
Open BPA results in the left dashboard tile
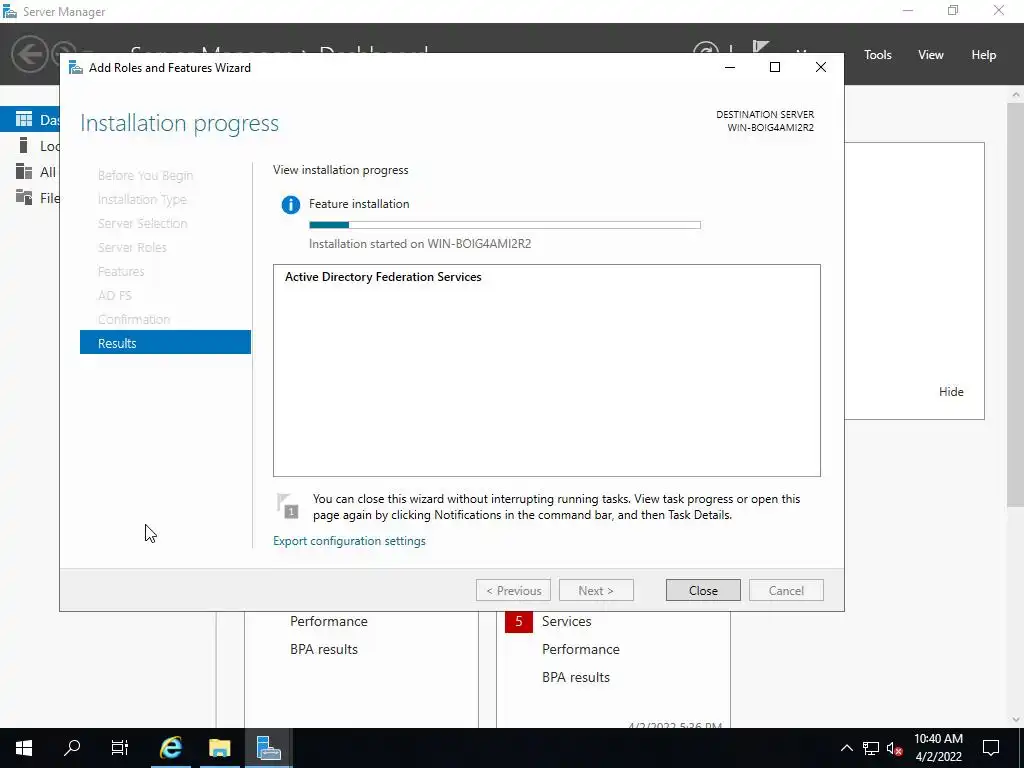[x=324, y=649]
